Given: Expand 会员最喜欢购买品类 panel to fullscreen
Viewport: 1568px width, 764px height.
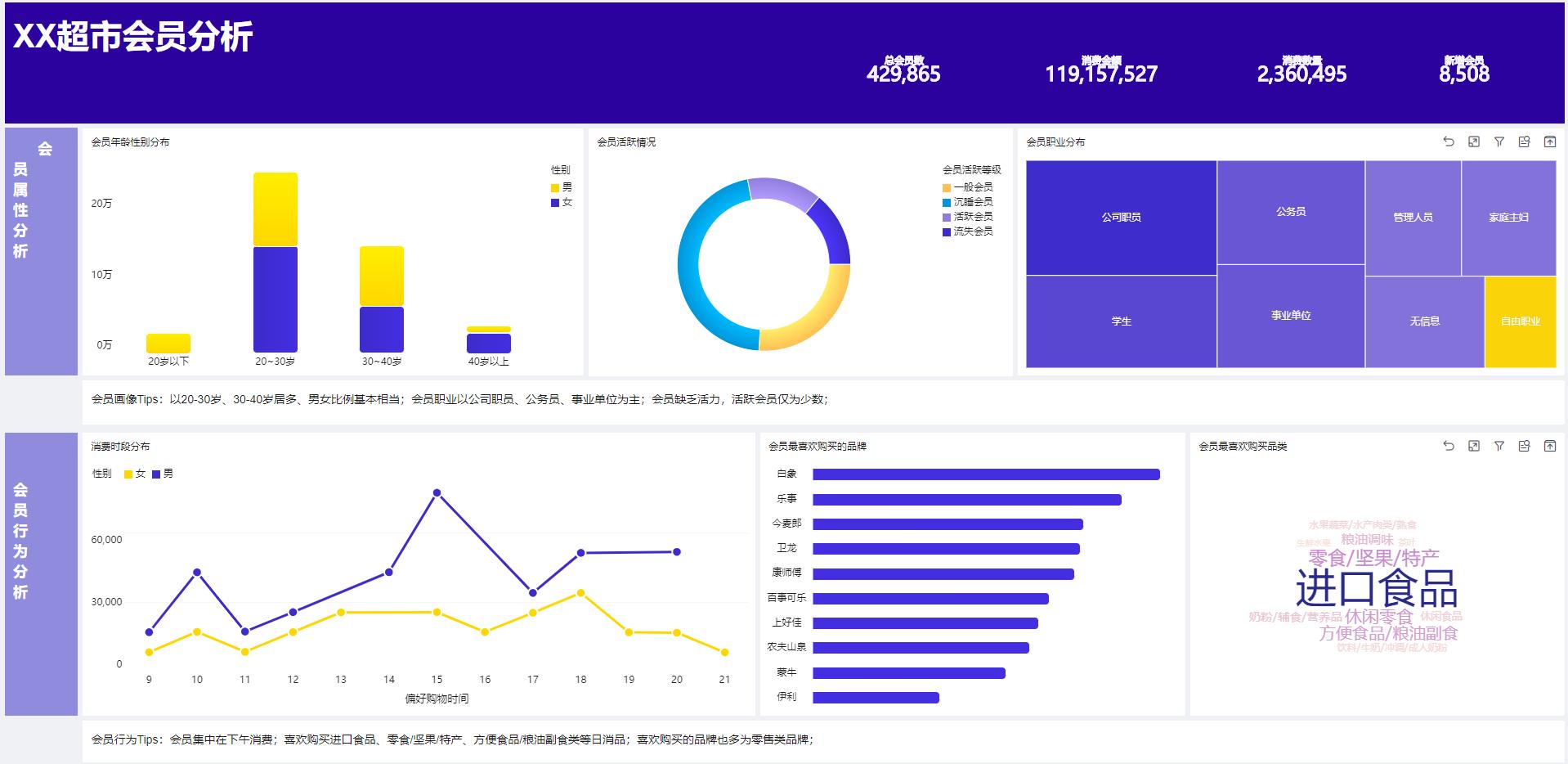Looking at the screenshot, I should coord(1472,446).
